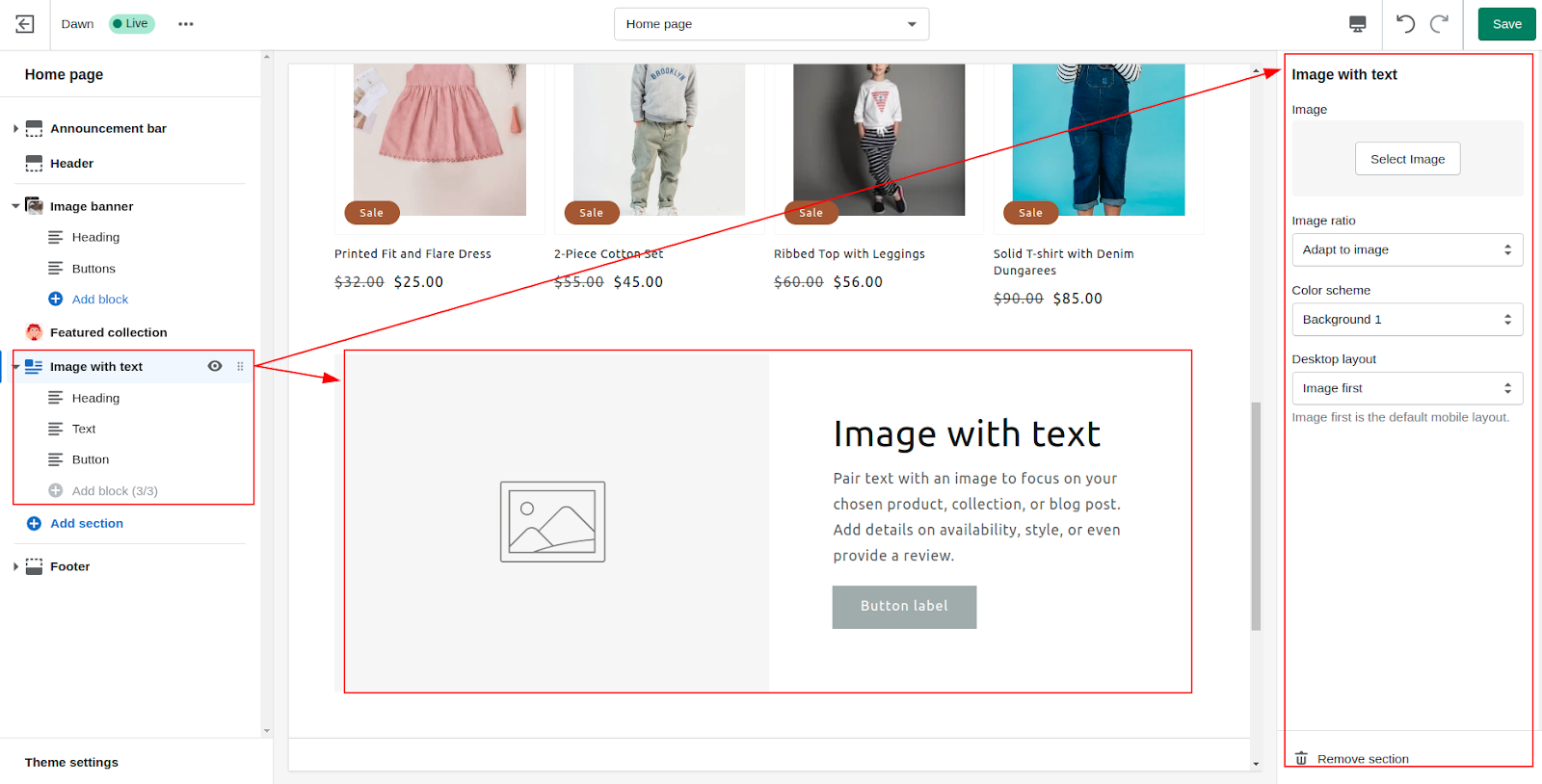The height and width of the screenshot is (784, 1542).
Task: Select the Announcement bar section icon
Action: click(35, 128)
